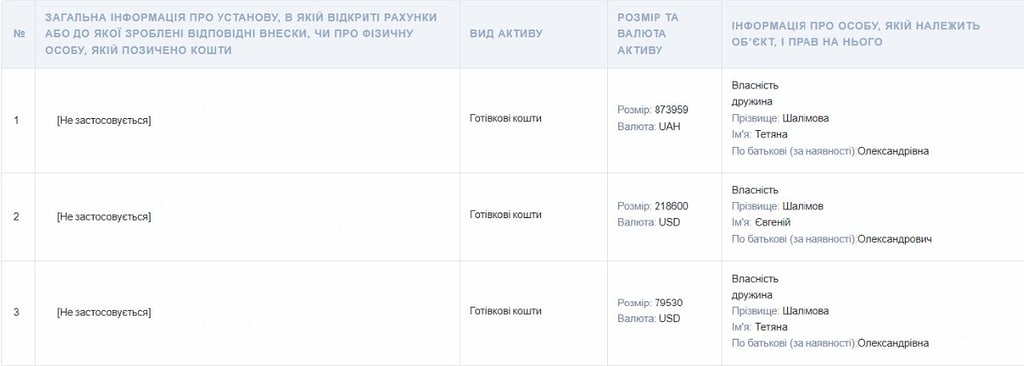The height and width of the screenshot is (366, 1024).
Task: Click the РОЗМІР ТА ВАЛЮТА АКТИВУ header
Action: point(648,33)
